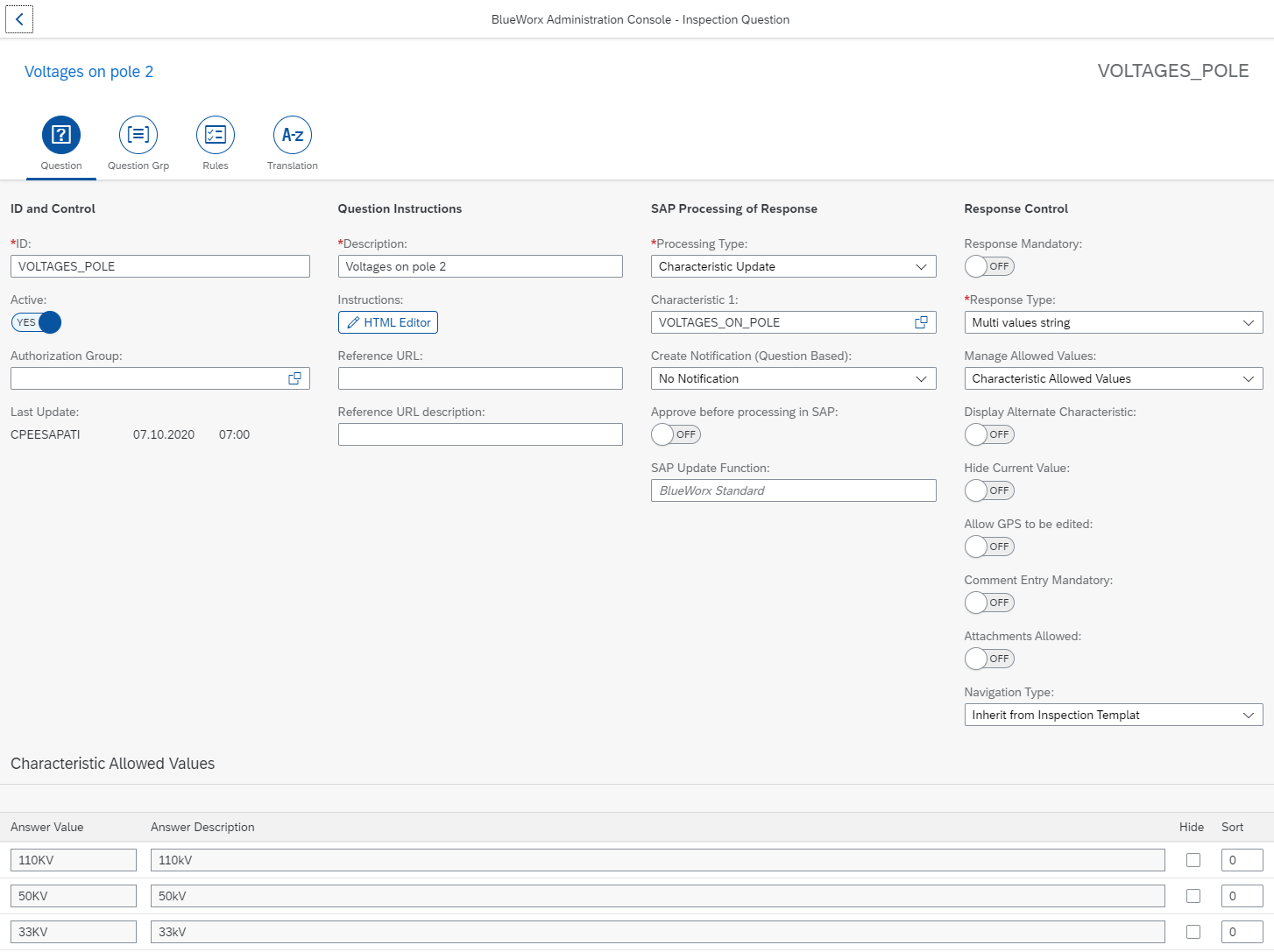Click the SAP Update Function field
1274x952 pixels.
pos(794,490)
